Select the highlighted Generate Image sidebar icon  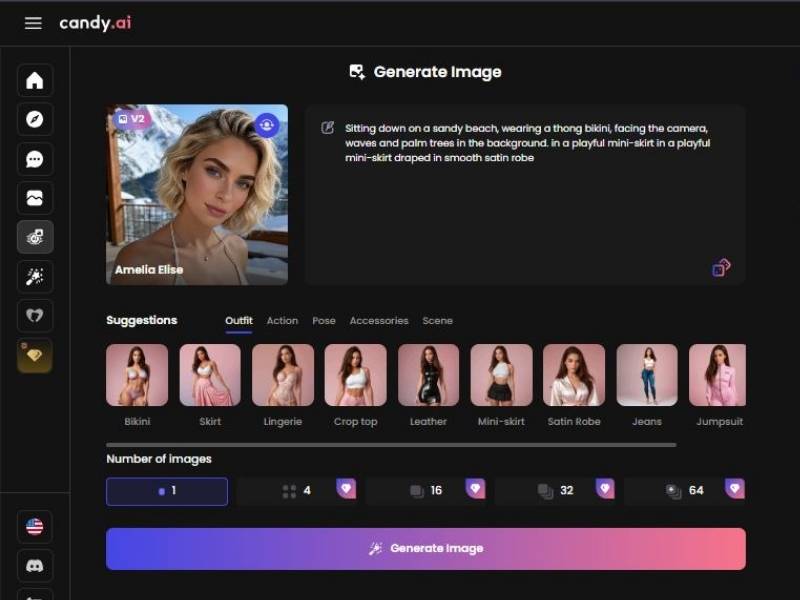tap(34, 237)
